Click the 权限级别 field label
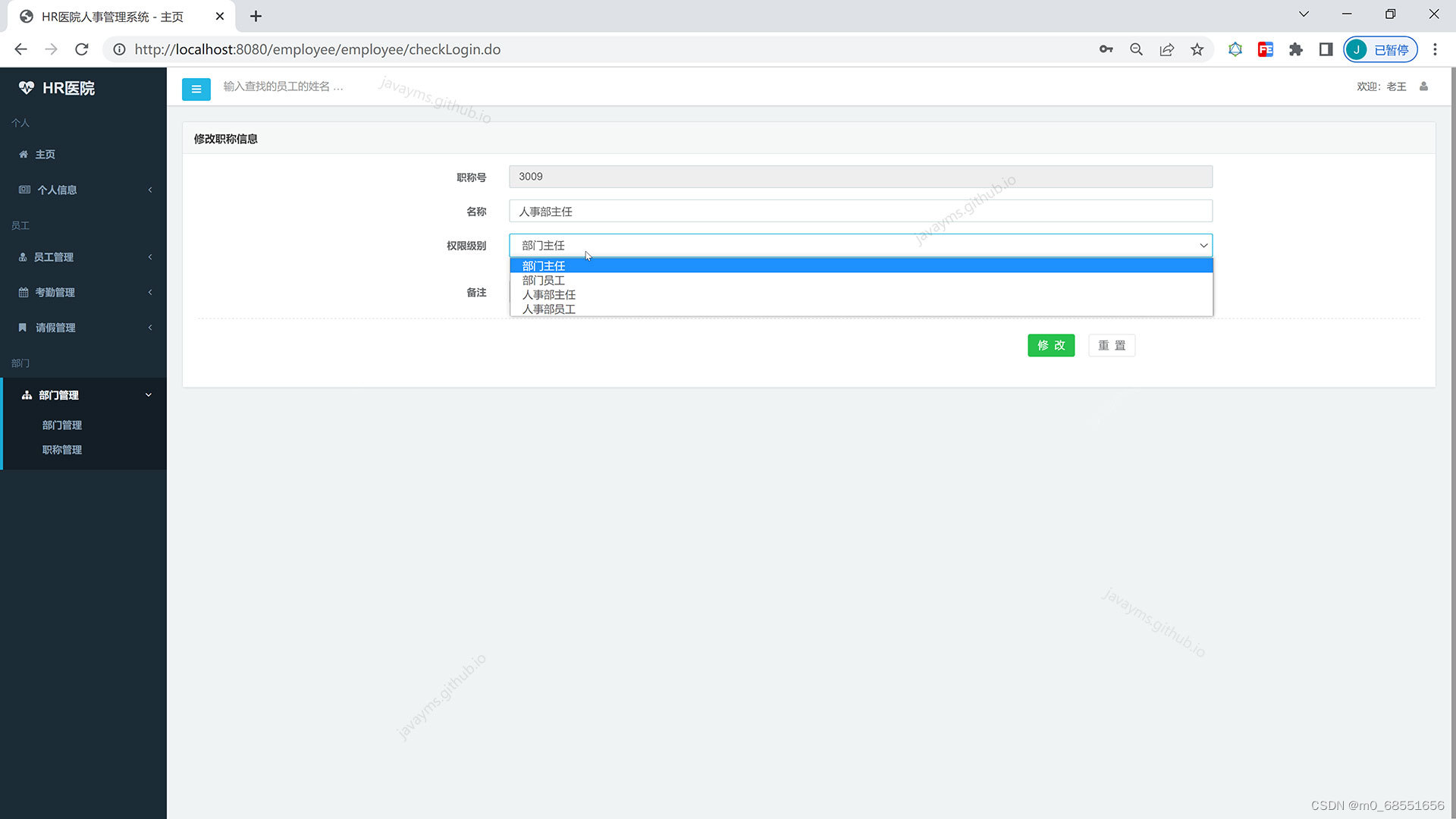 (x=466, y=246)
